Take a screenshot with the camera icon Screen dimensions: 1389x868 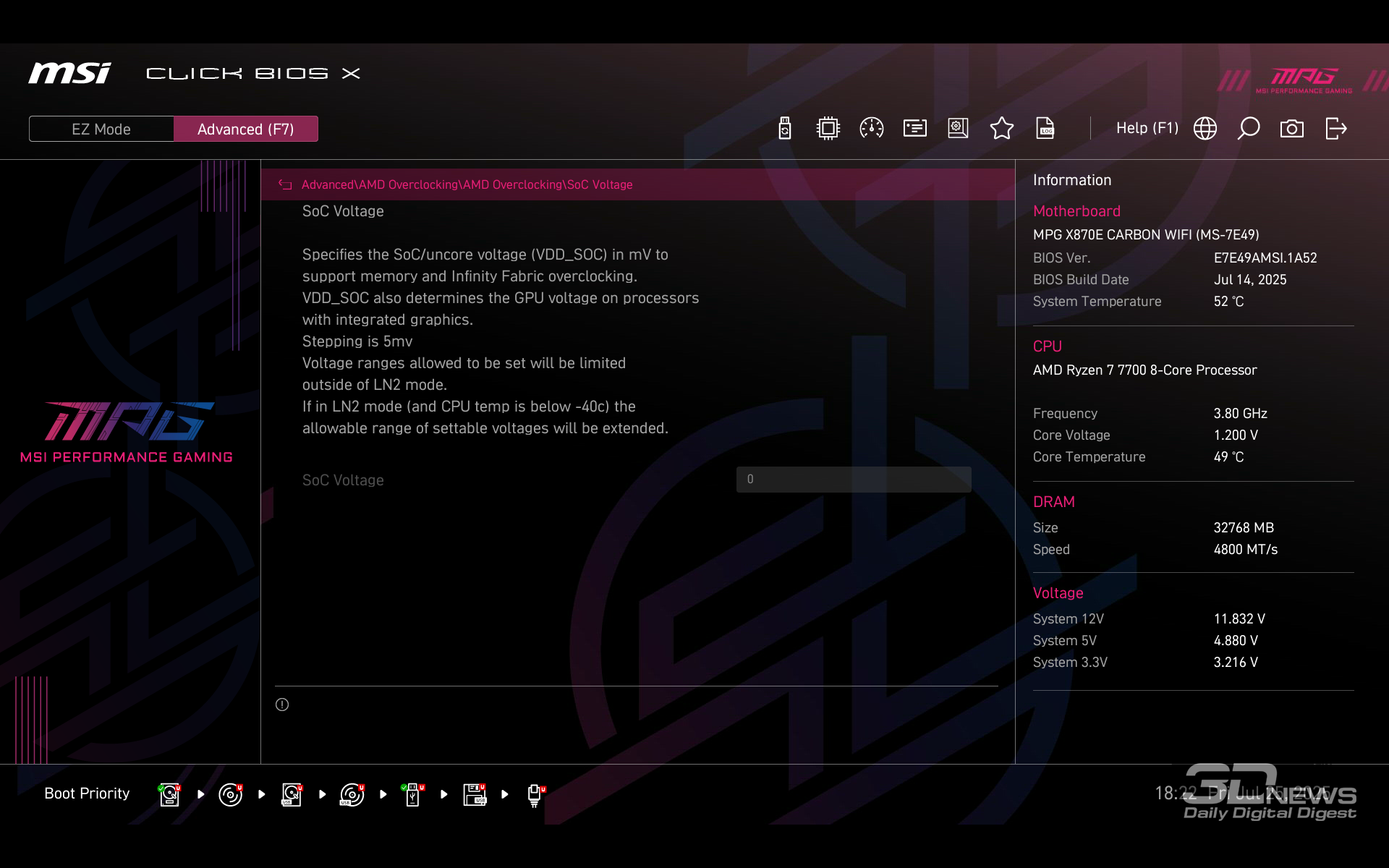1292,129
